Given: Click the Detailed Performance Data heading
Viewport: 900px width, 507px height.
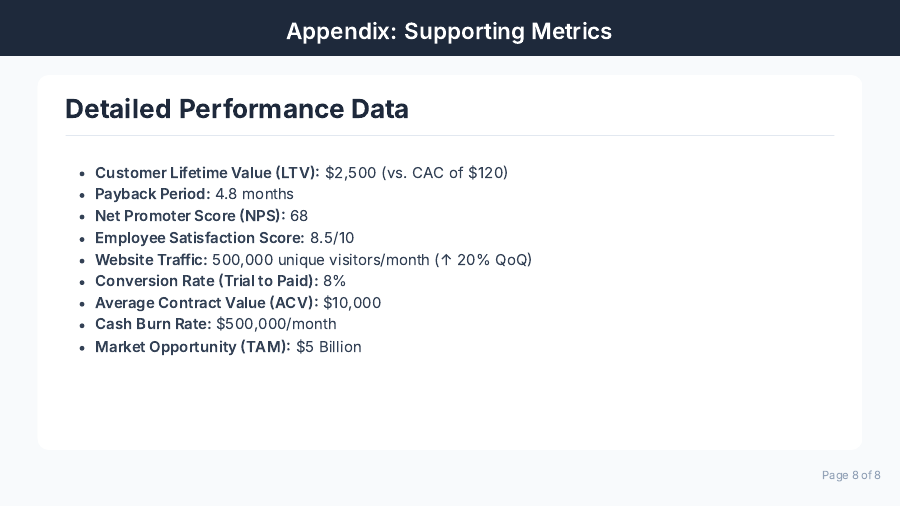Looking at the screenshot, I should click(x=237, y=109).
